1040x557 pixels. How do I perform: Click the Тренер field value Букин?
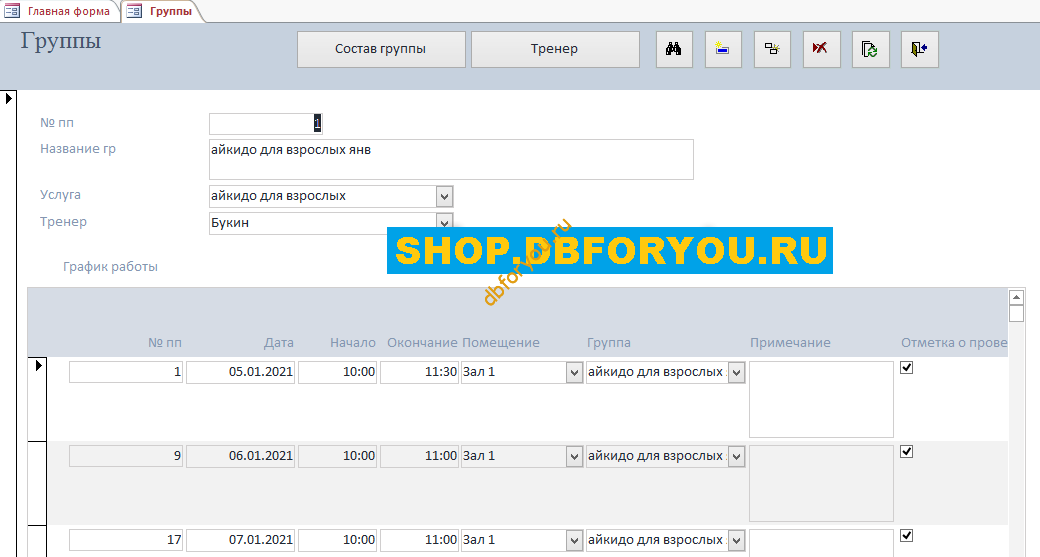pyautogui.click(x=323, y=223)
